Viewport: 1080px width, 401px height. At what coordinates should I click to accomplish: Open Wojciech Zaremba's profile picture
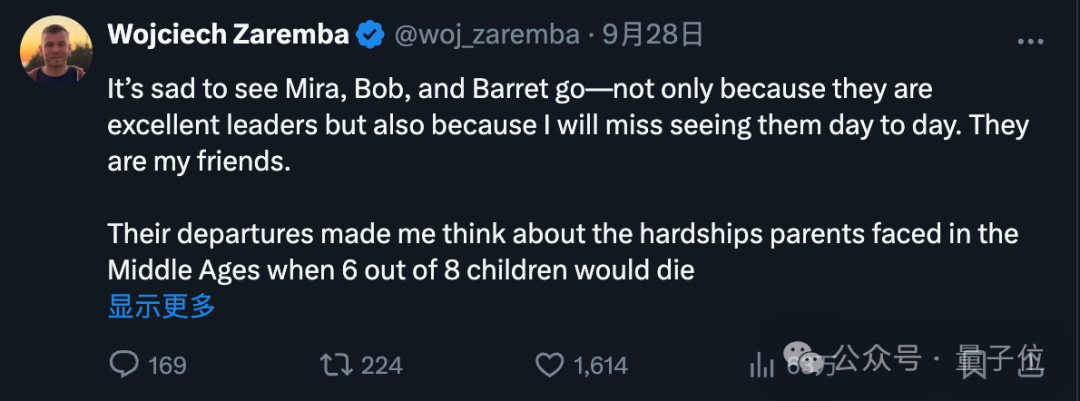click(x=56, y=52)
